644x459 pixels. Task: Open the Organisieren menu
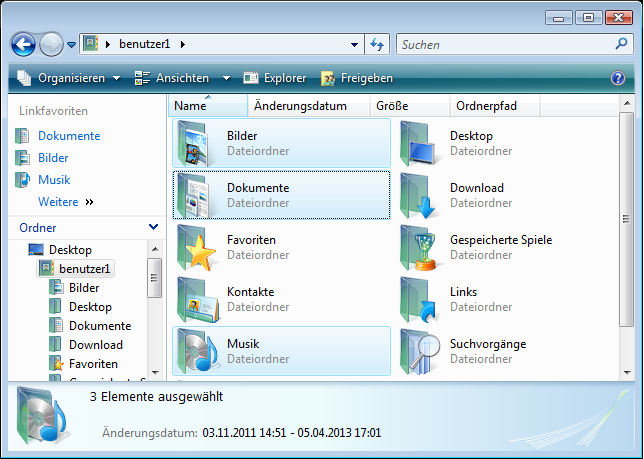tap(69, 78)
